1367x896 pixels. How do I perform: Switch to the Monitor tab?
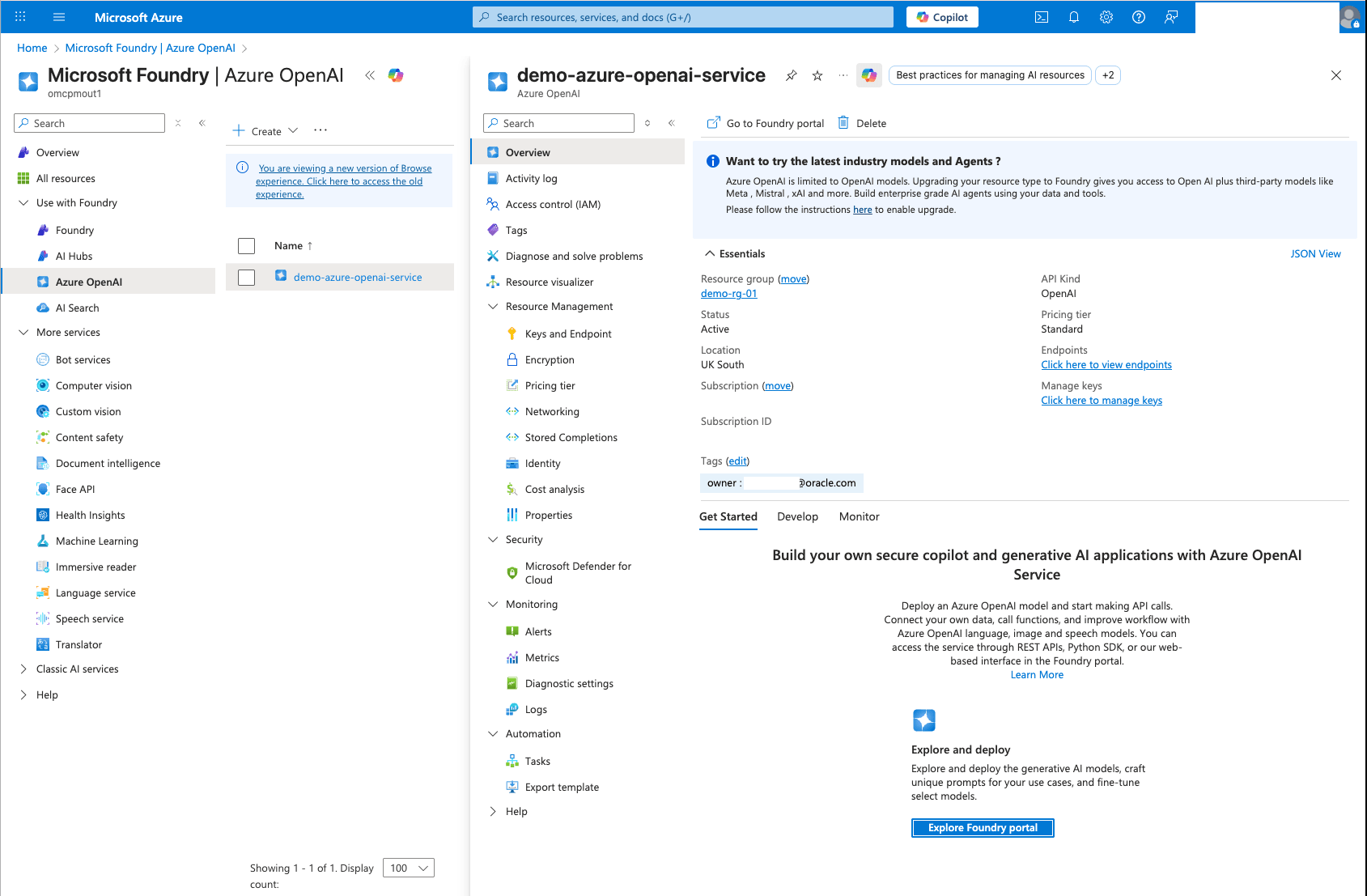pos(859,516)
